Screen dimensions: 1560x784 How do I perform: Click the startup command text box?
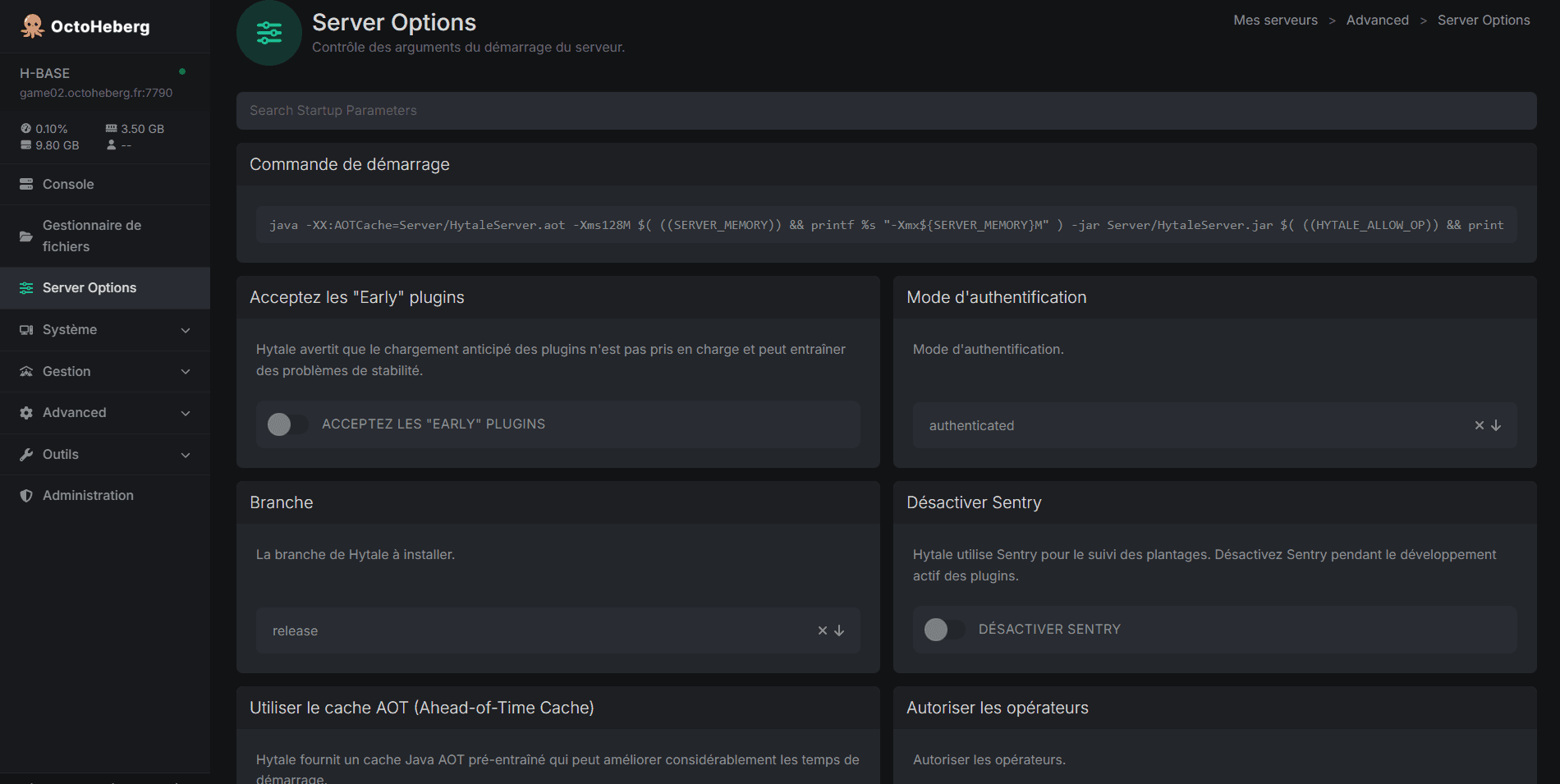(x=886, y=224)
